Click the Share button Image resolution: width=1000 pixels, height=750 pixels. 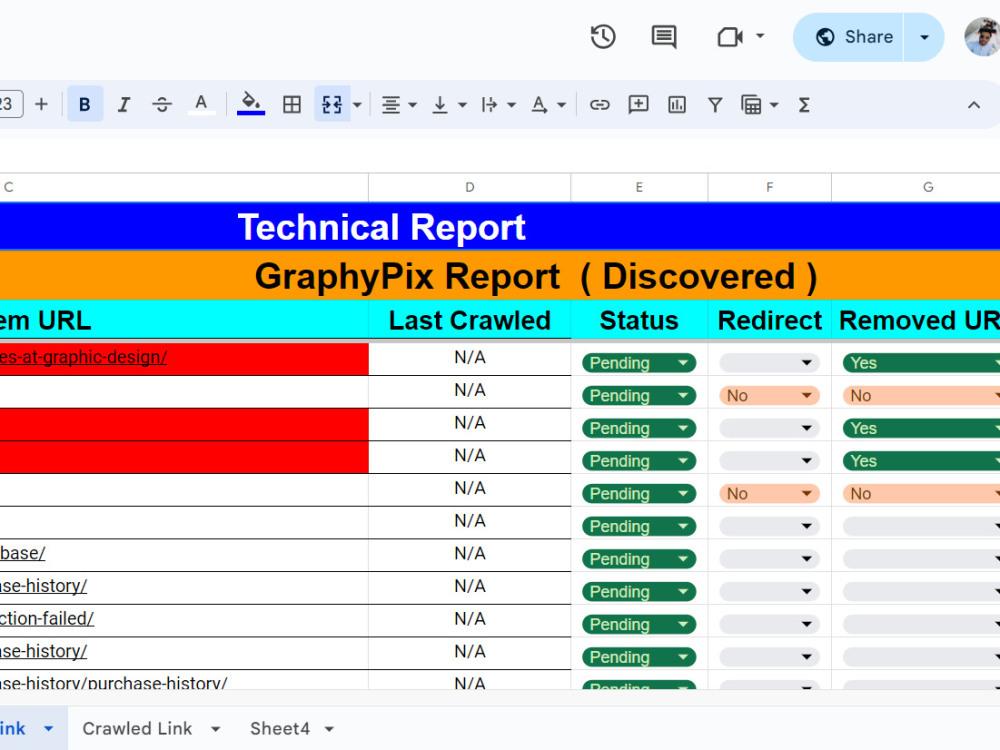tap(848, 37)
